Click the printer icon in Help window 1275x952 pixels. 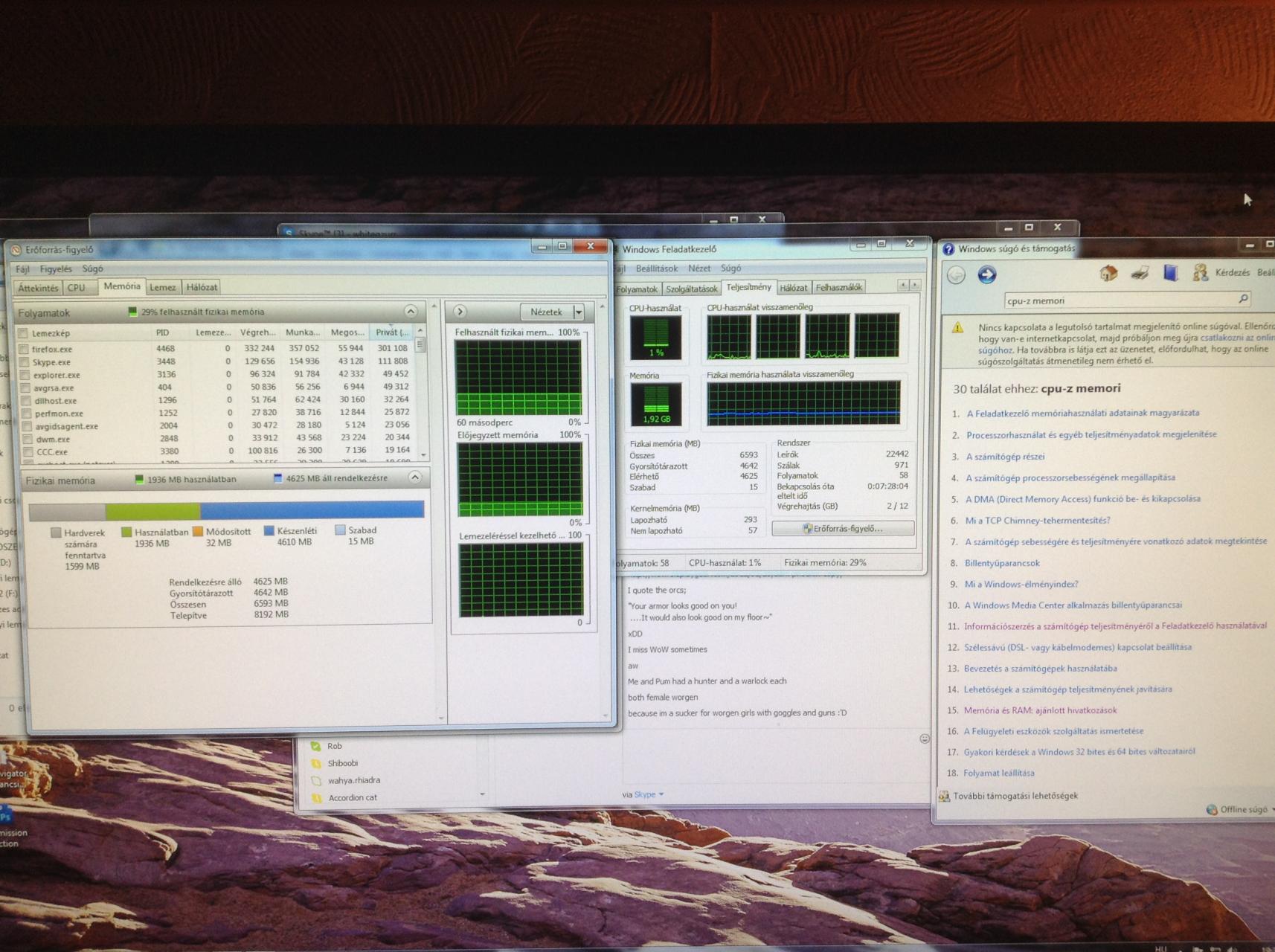[x=1140, y=274]
